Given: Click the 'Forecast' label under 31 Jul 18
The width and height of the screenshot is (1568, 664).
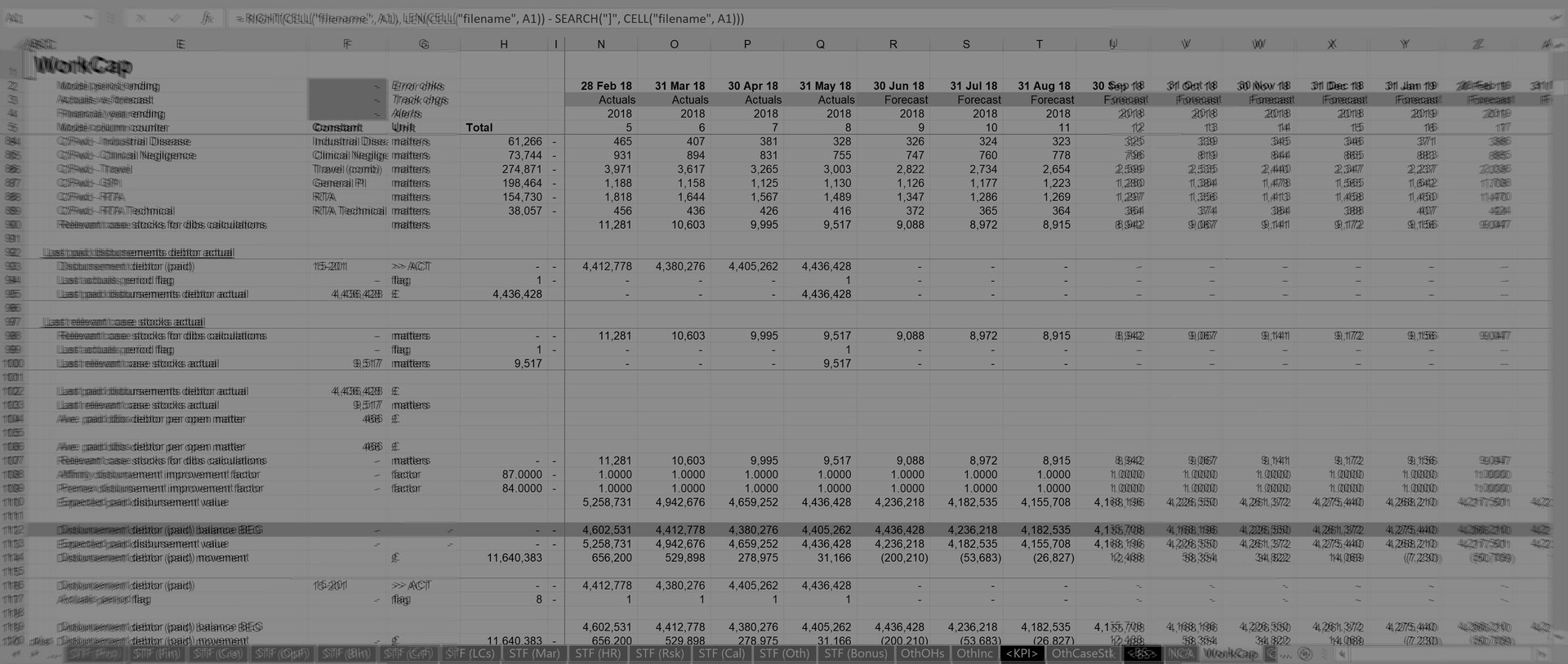Looking at the screenshot, I should pos(979,100).
